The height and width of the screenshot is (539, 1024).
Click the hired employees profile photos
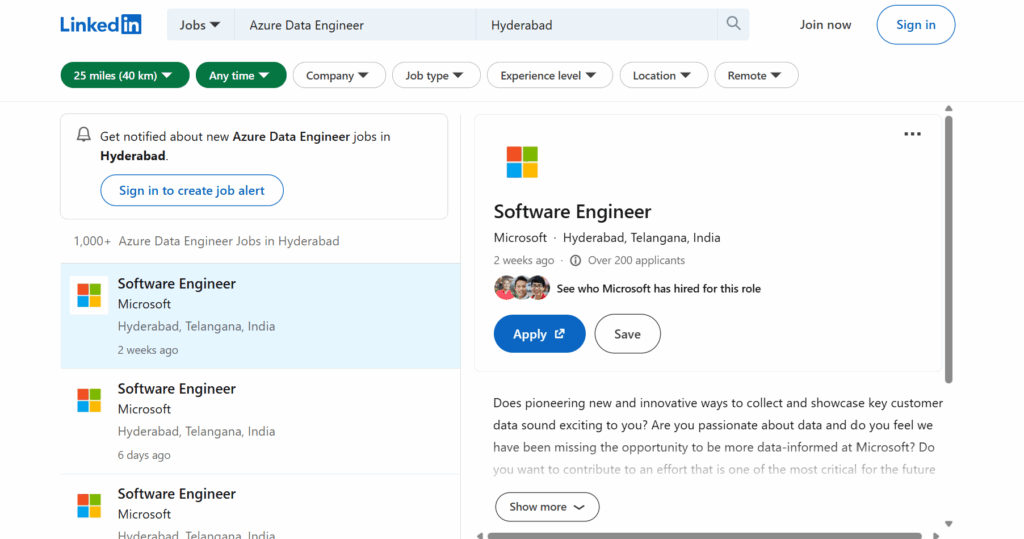(x=522, y=288)
